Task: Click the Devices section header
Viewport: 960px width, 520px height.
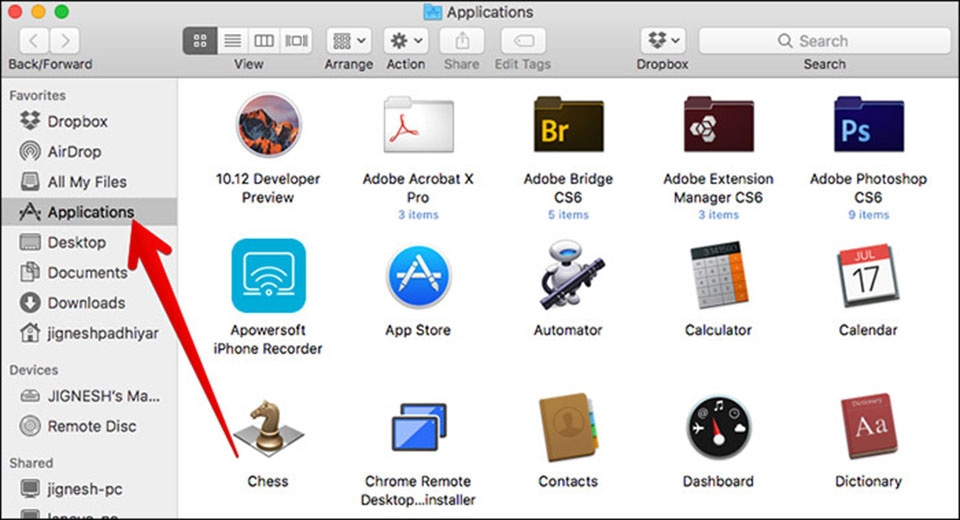Action: point(34,370)
